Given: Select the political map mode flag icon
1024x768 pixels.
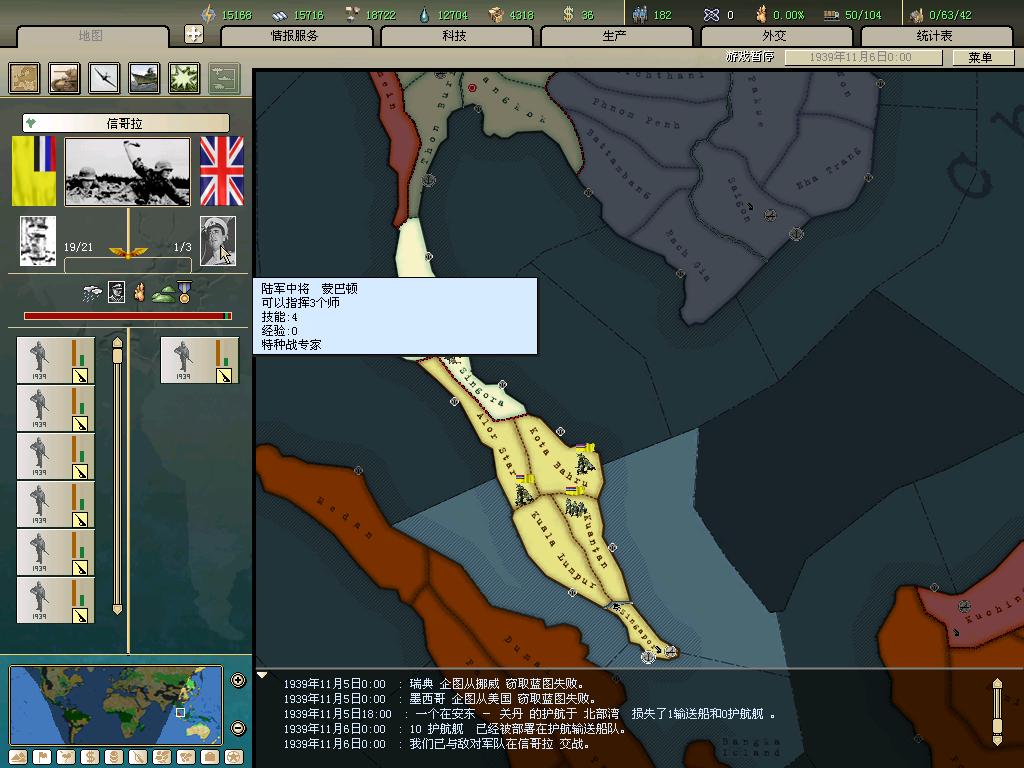Looking at the screenshot, I should coord(42,757).
